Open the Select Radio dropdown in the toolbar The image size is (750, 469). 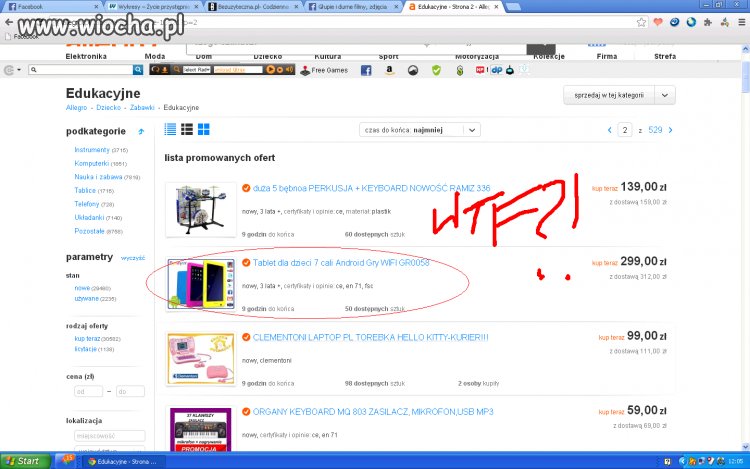click(197, 70)
